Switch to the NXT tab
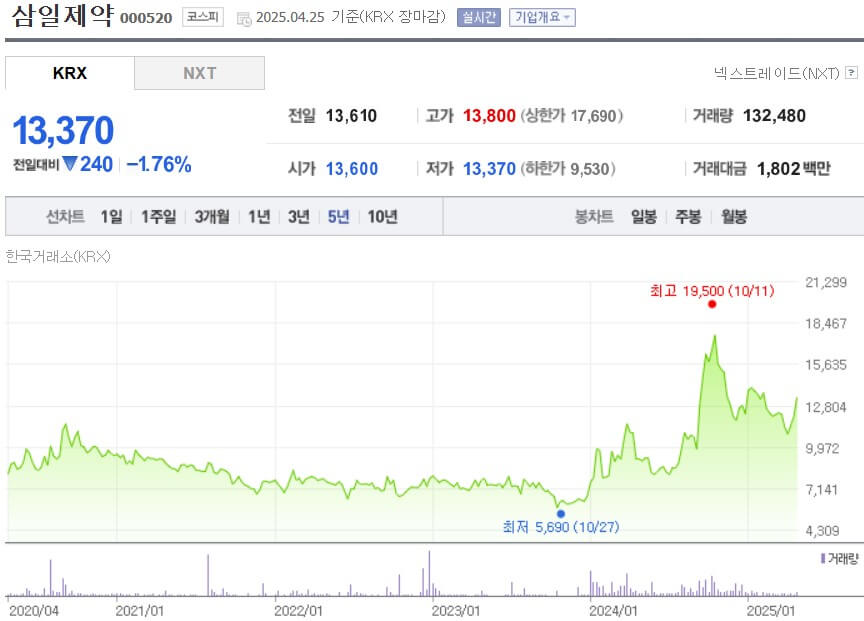This screenshot has width=864, height=621. [x=199, y=73]
